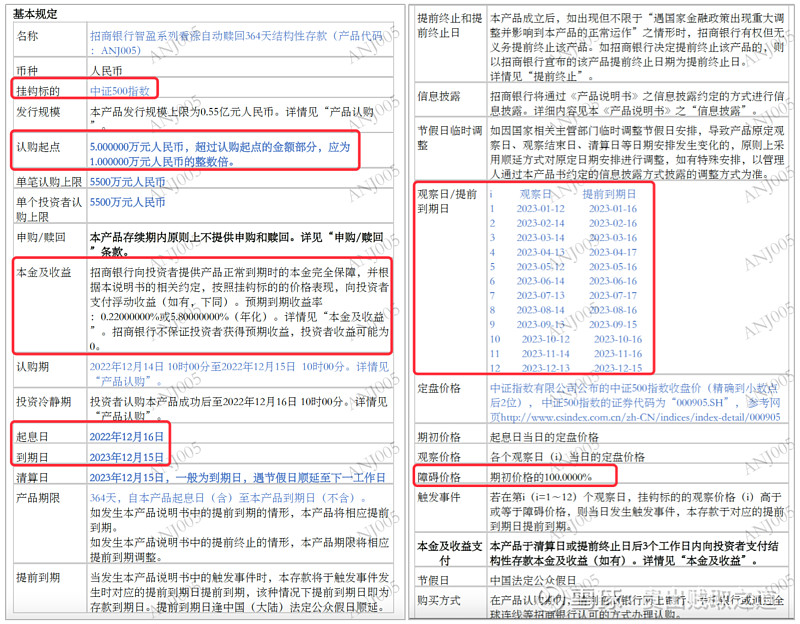The image size is (800, 624).
Task: Select observation date 2023-04-13
Action: (541, 252)
